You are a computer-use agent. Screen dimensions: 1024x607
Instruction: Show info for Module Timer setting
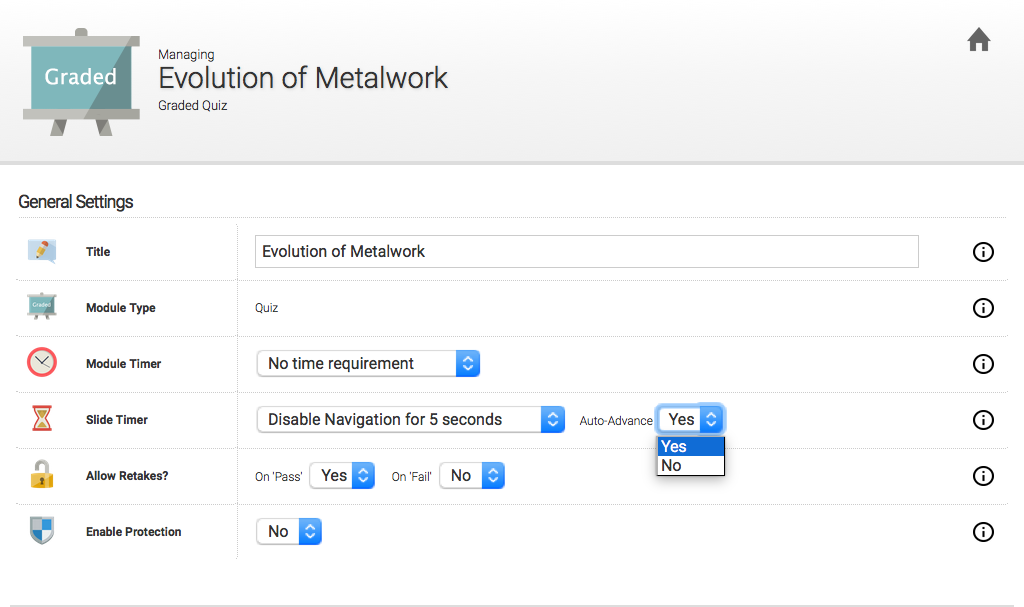[x=983, y=364]
